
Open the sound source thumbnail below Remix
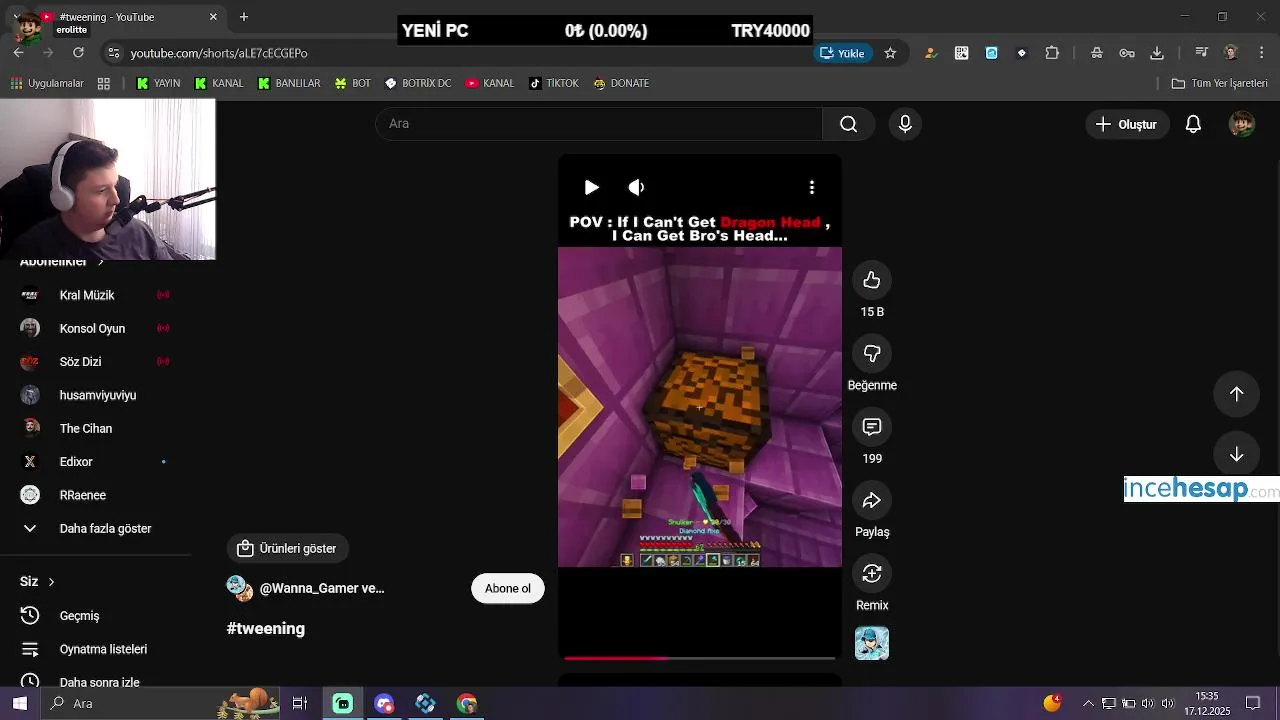[x=872, y=643]
